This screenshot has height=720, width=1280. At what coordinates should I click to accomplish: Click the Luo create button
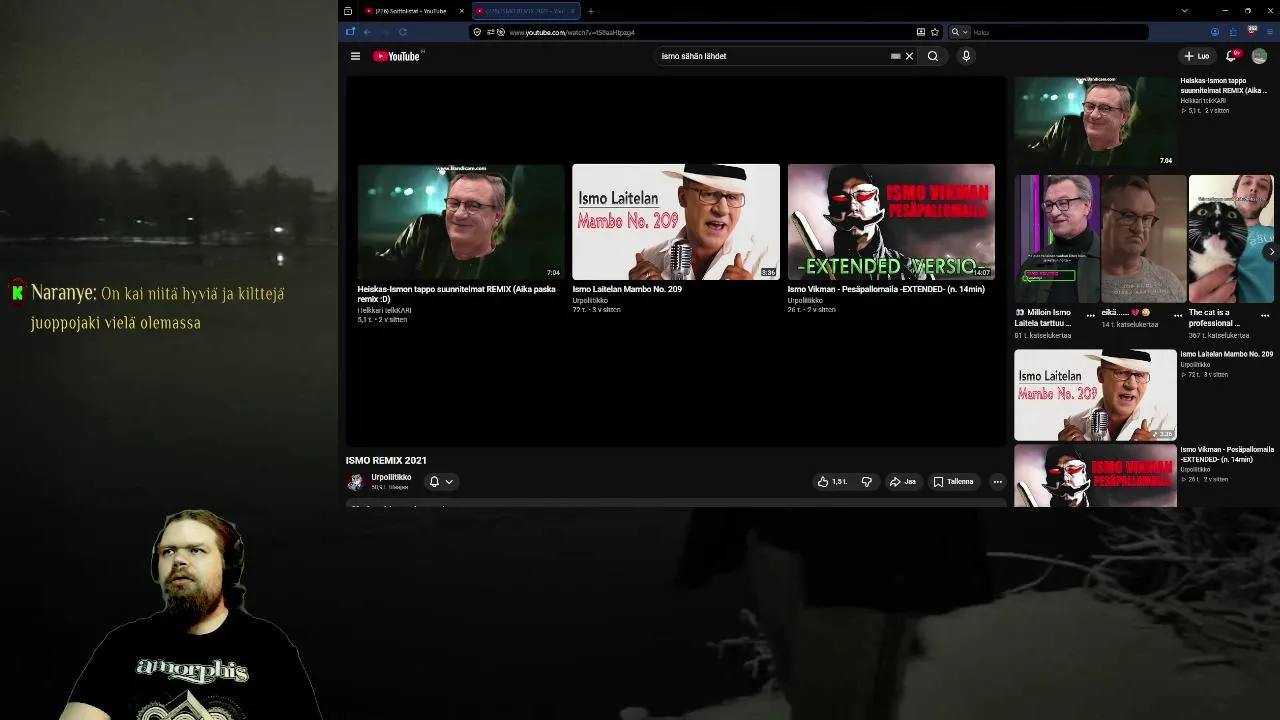[x=1196, y=56]
